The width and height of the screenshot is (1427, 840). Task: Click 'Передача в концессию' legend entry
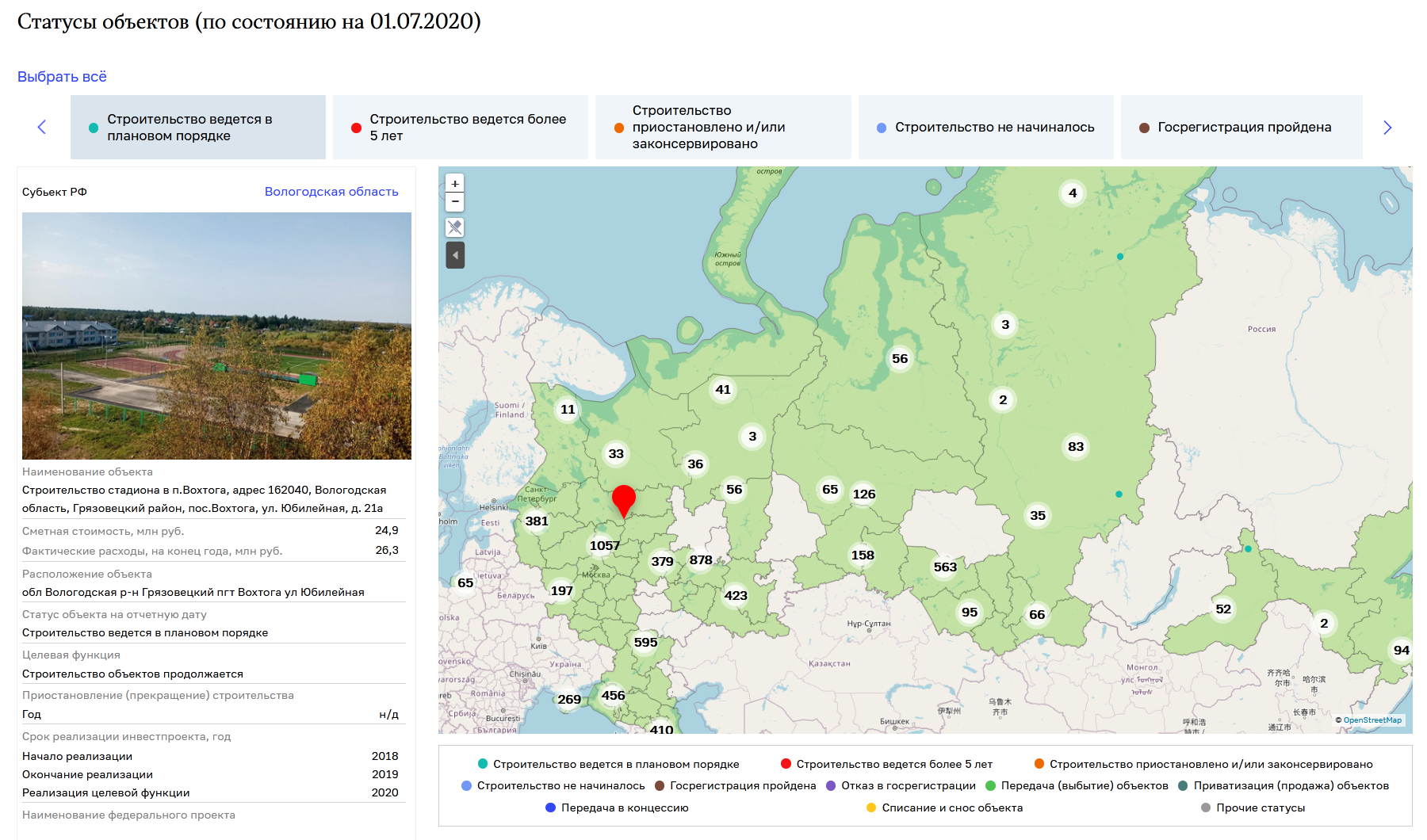click(x=624, y=808)
